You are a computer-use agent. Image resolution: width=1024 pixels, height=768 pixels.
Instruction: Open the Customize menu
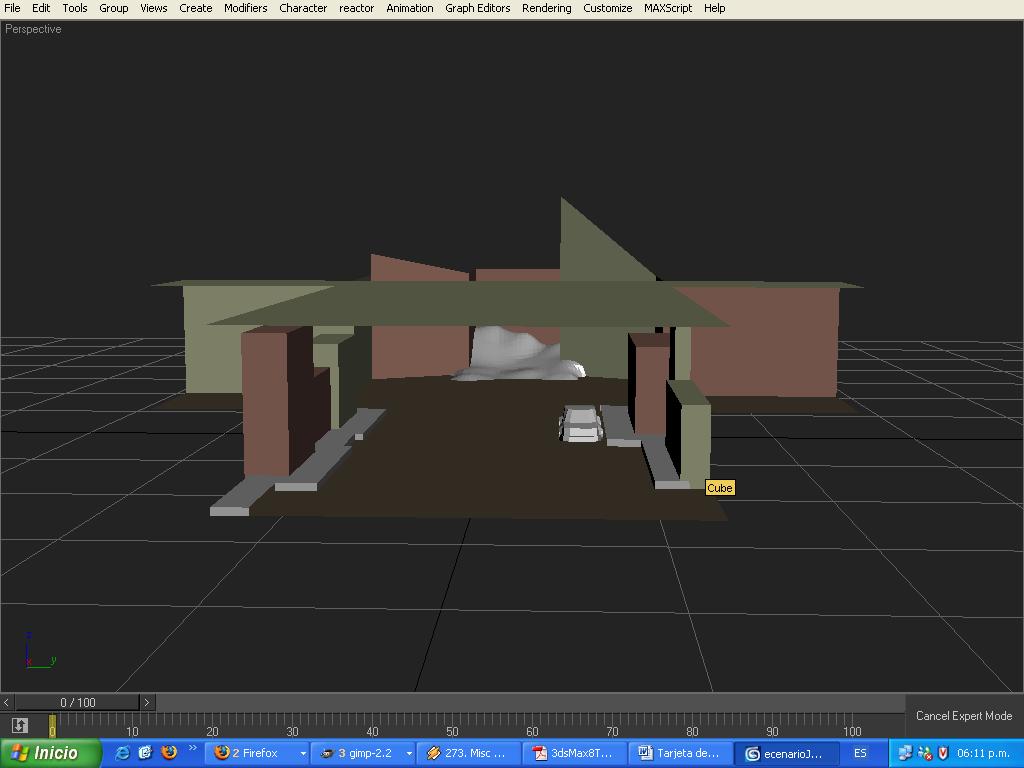(607, 8)
